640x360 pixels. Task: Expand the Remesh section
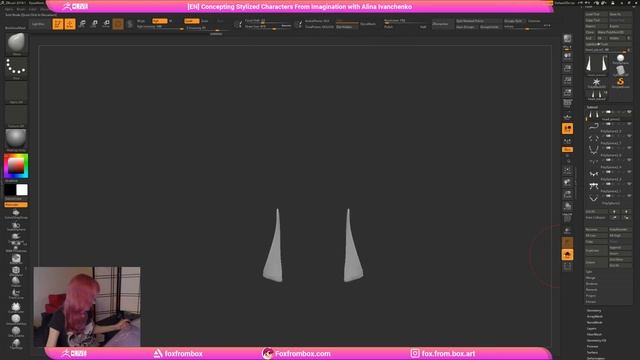click(591, 290)
